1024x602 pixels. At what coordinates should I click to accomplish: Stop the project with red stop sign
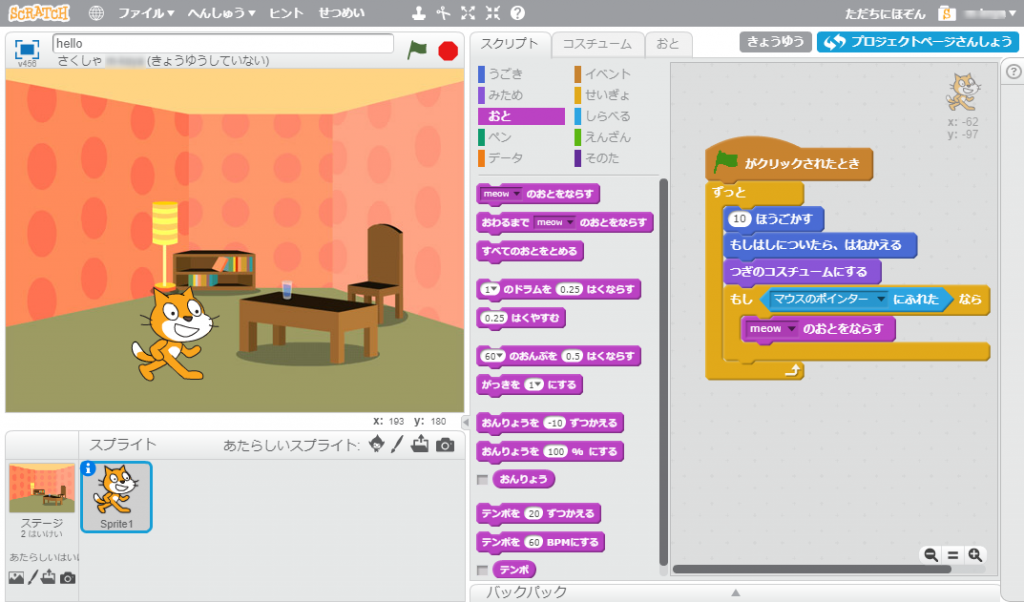(x=448, y=50)
